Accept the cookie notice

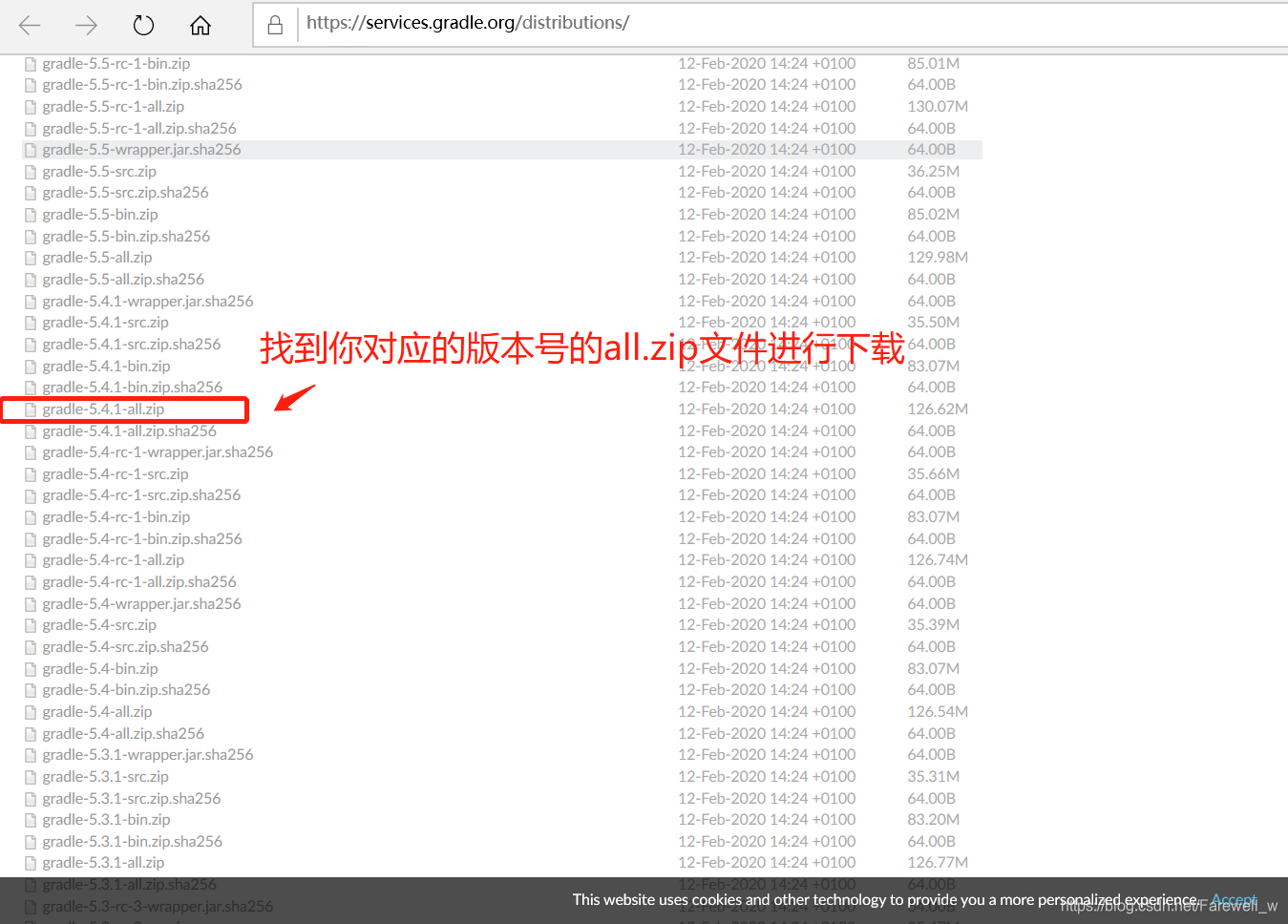1234,899
